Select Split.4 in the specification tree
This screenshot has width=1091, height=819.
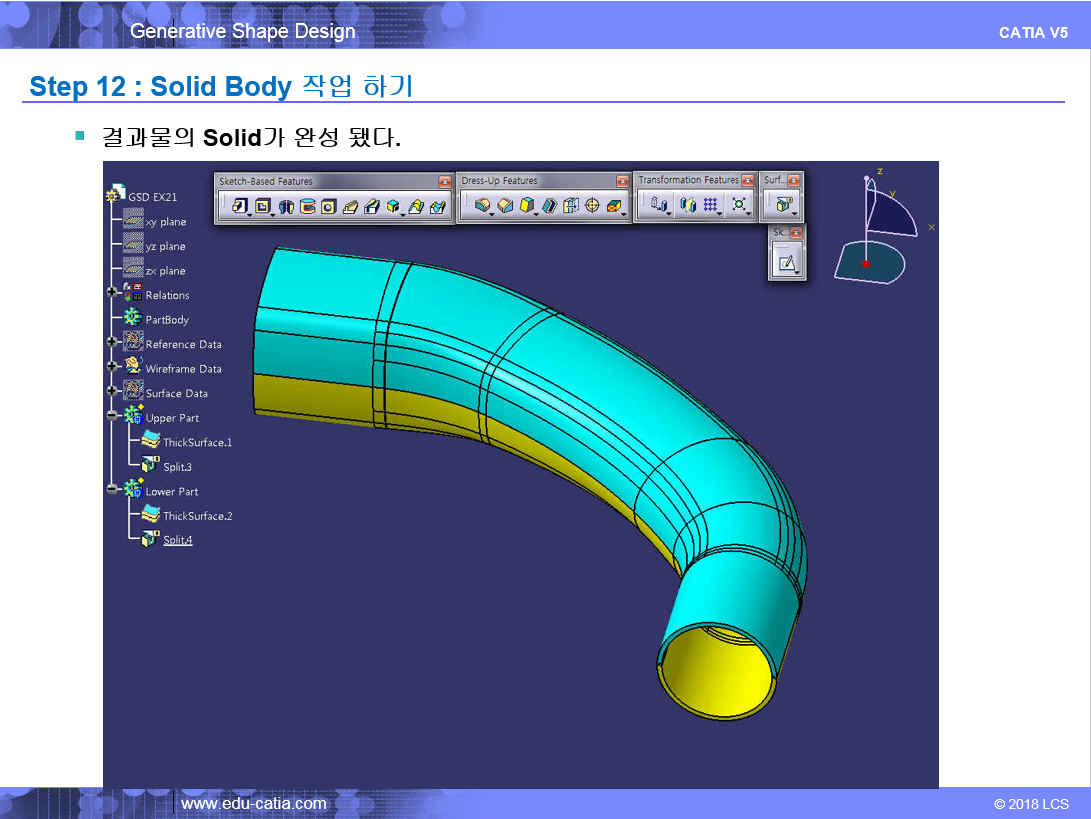coord(177,540)
